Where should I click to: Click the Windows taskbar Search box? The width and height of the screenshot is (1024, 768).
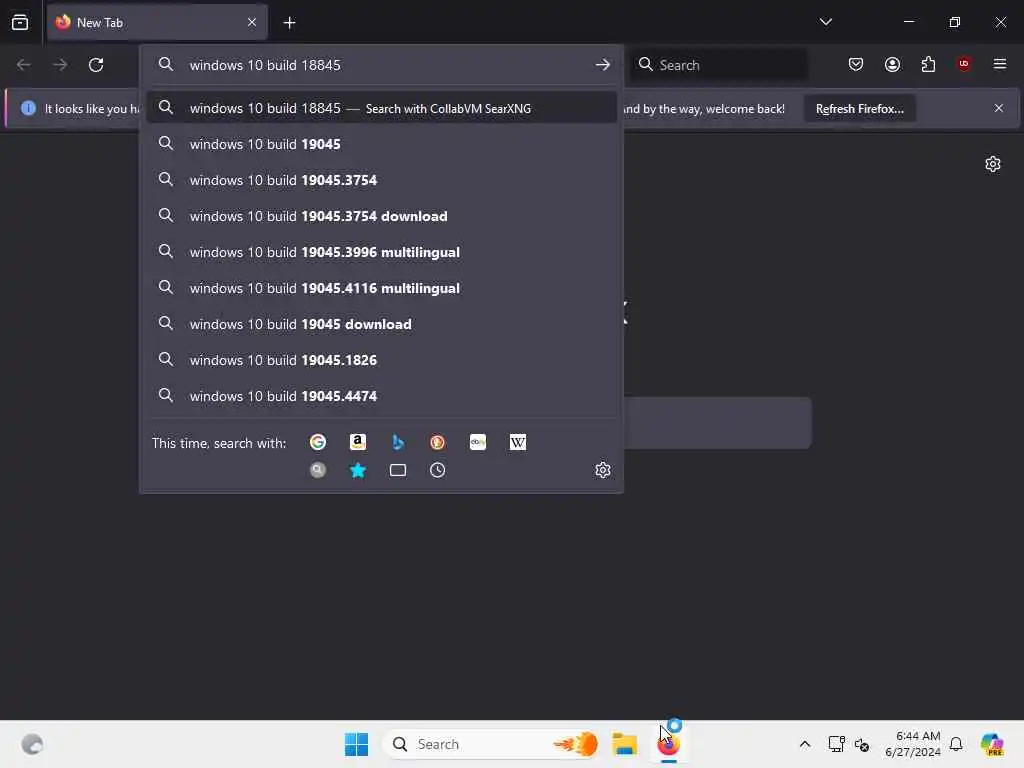coord(492,744)
